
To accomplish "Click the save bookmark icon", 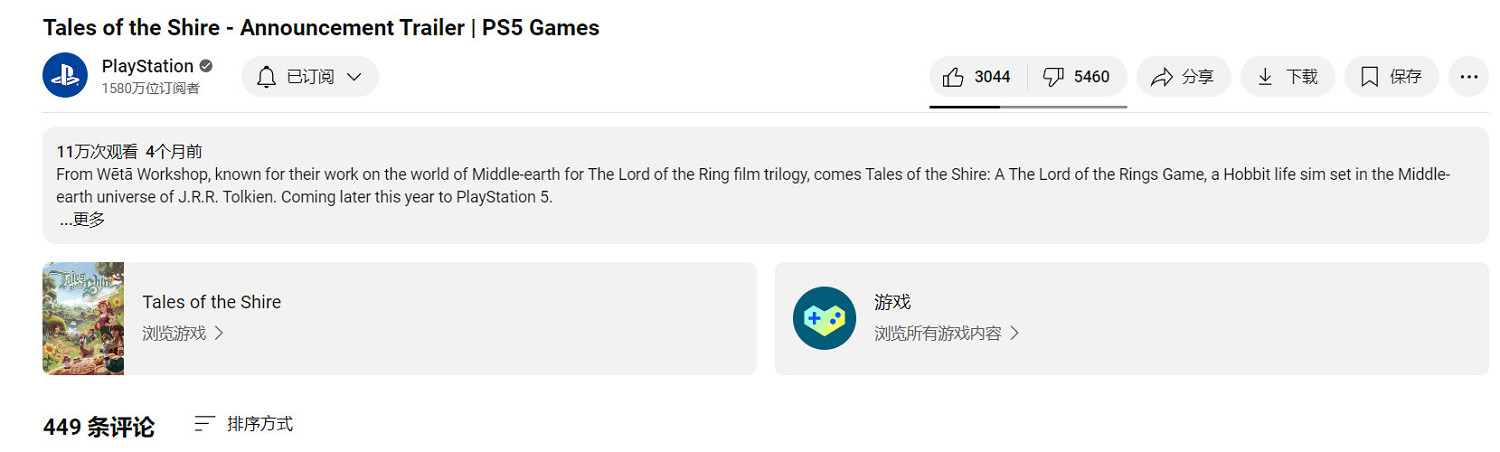I will click(x=1369, y=77).
